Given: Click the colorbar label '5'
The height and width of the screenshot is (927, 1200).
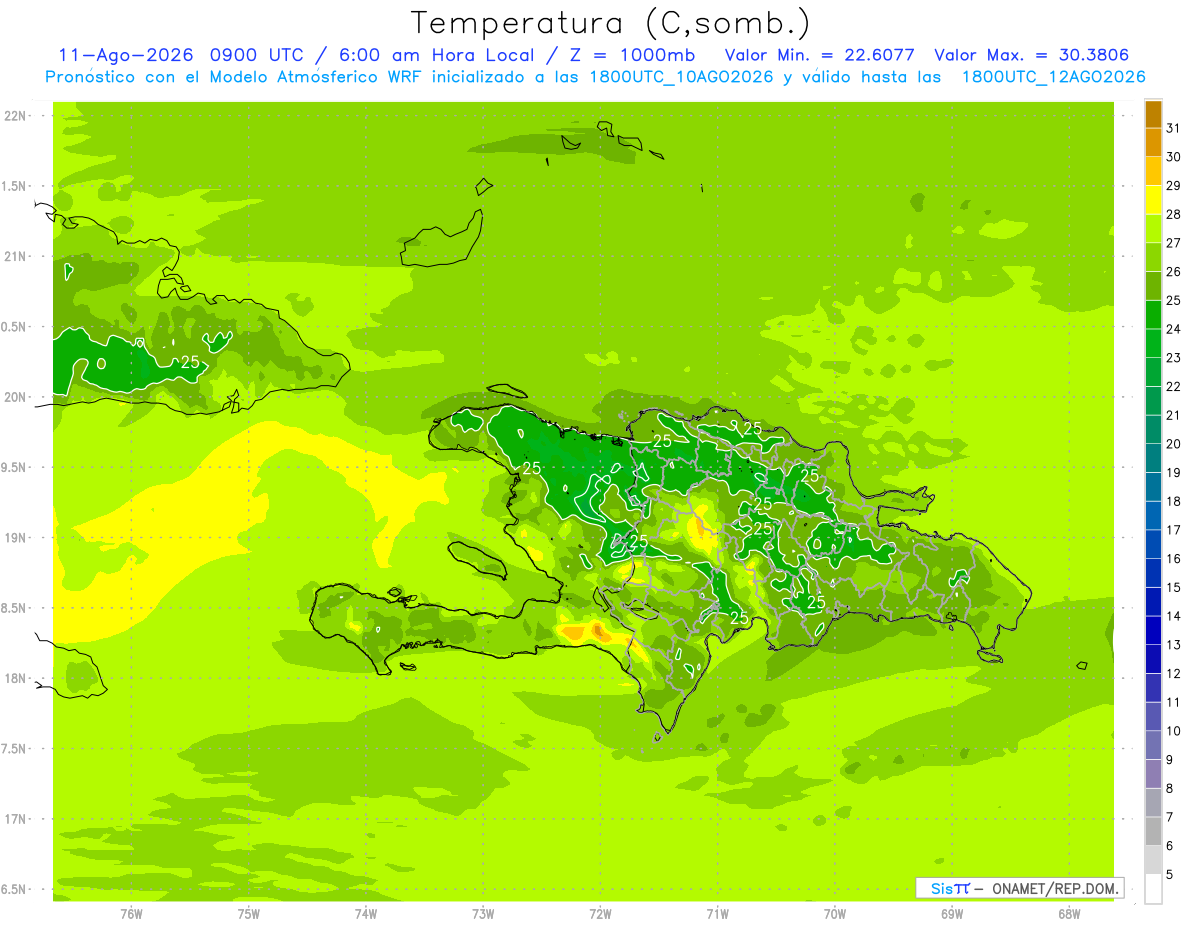Looking at the screenshot, I should pyautogui.click(x=1169, y=875).
